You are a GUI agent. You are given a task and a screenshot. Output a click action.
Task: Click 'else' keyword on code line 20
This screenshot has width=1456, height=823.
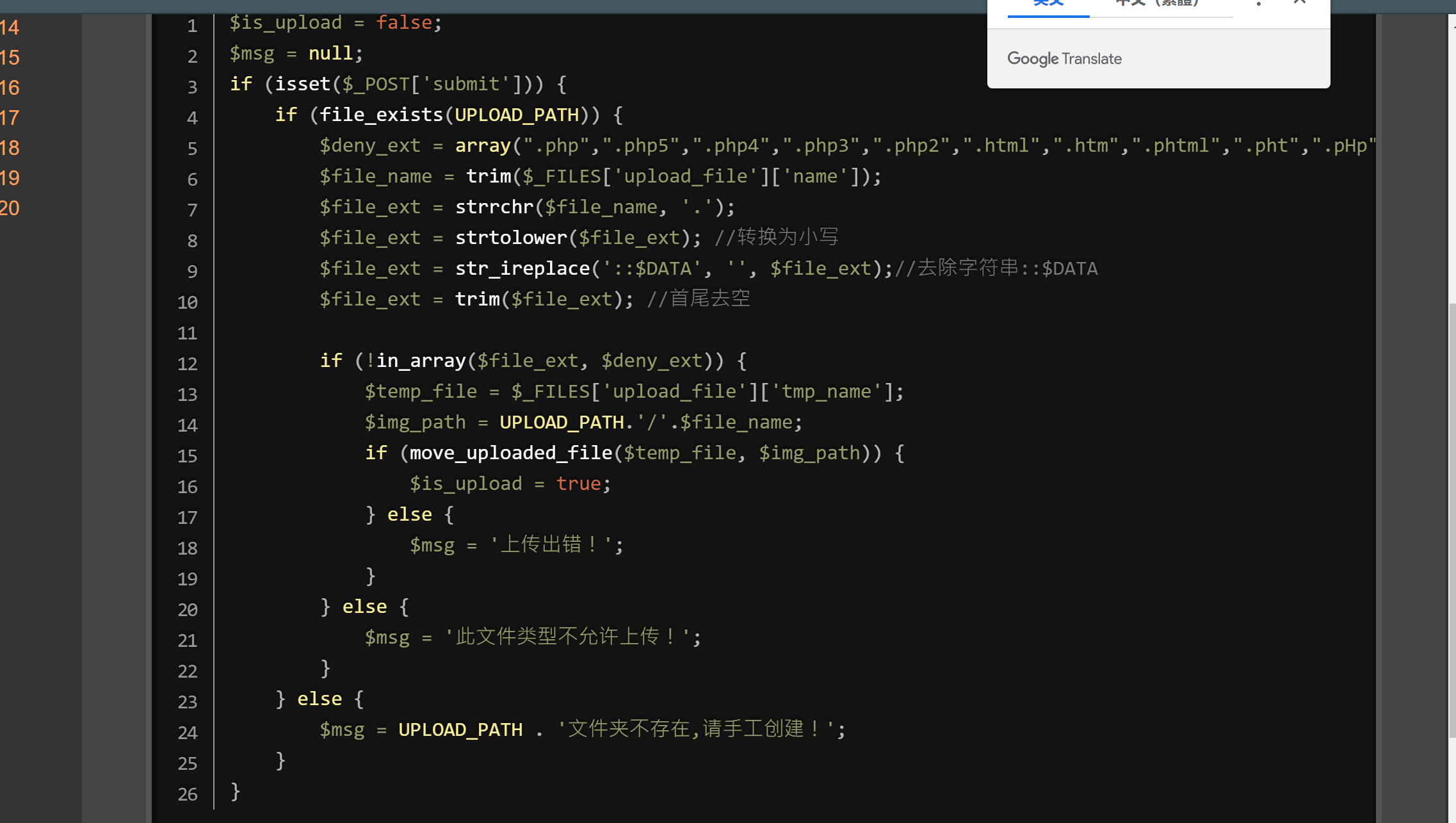click(x=365, y=607)
